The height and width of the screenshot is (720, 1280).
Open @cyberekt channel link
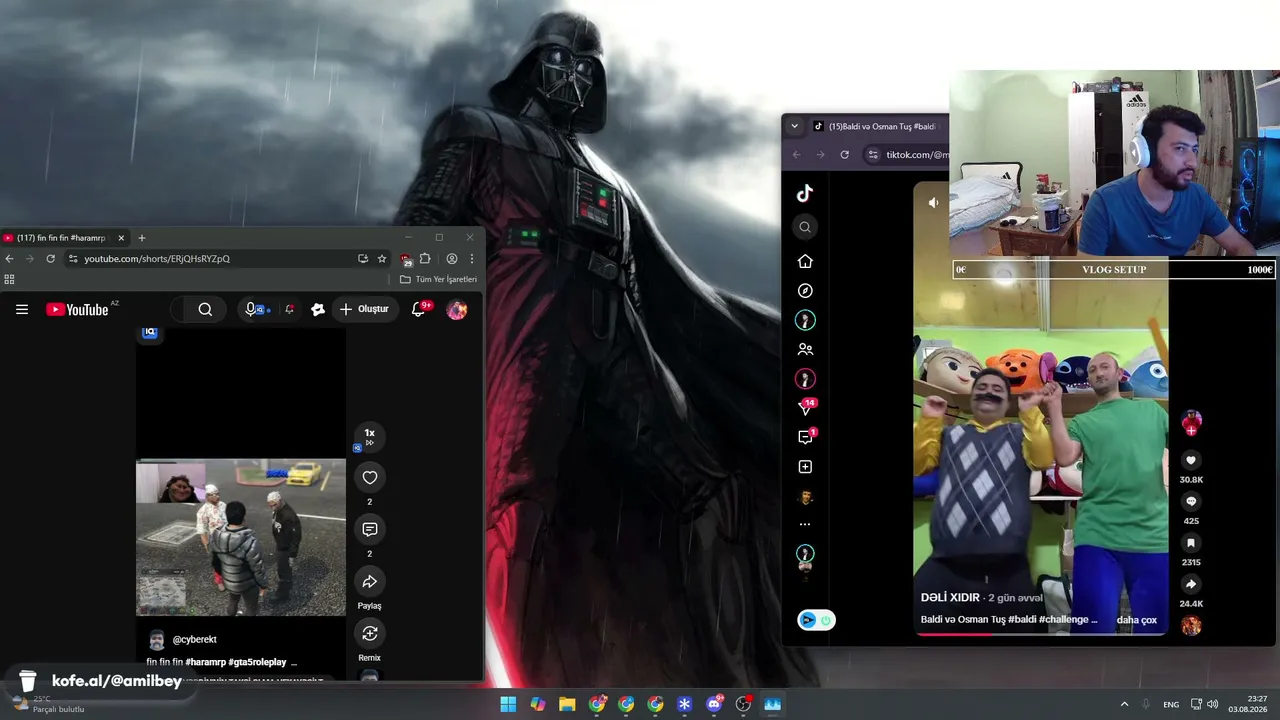click(x=194, y=640)
